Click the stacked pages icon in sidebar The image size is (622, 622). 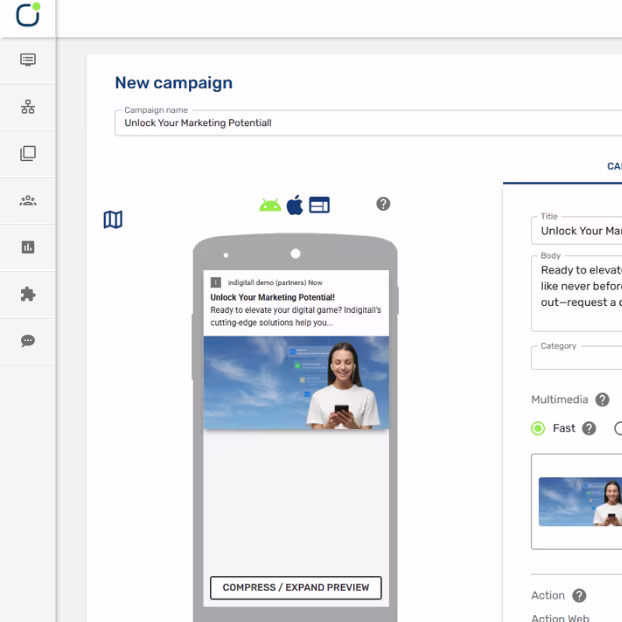point(28,153)
